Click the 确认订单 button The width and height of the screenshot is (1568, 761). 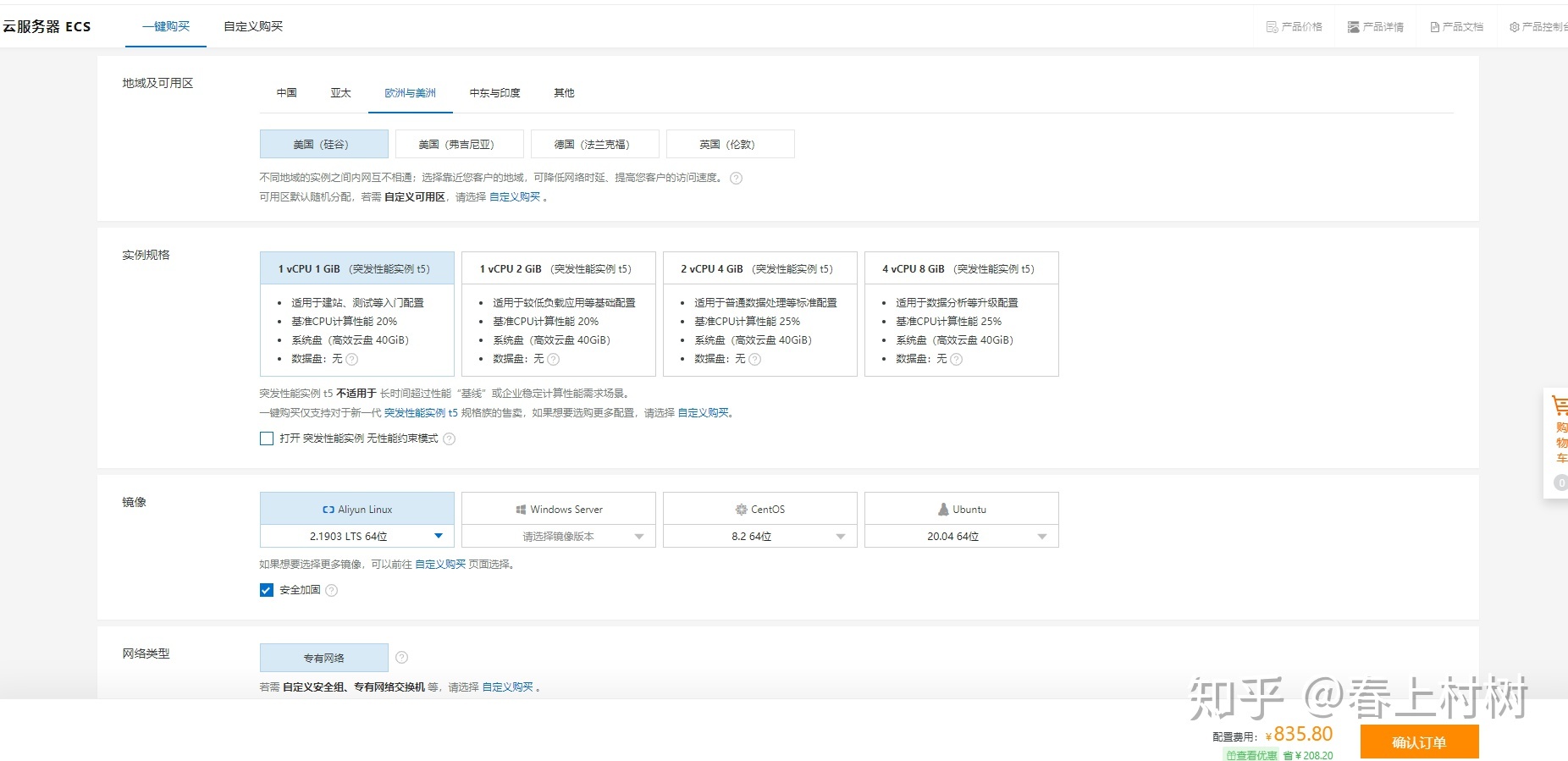(1419, 742)
